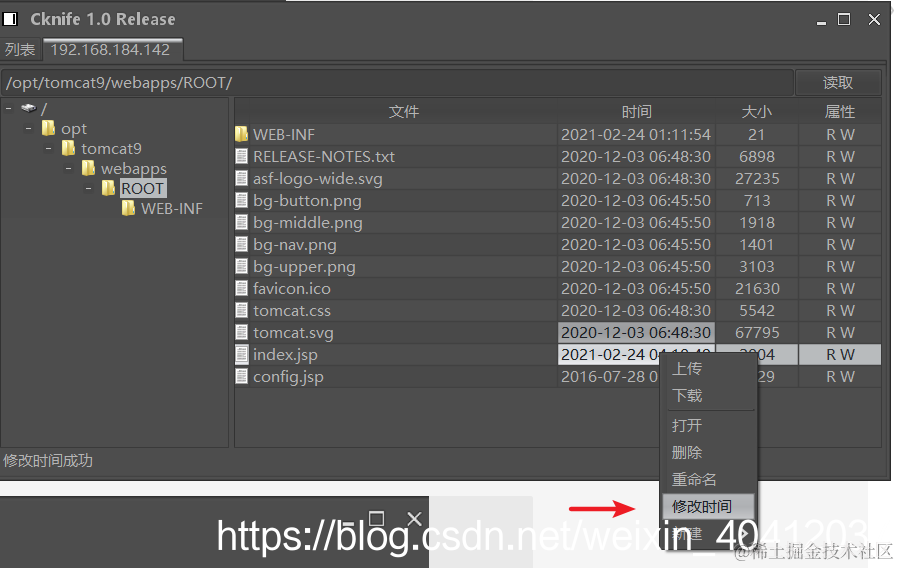Click the tomcat9 folder icon in tree
This screenshot has height=568, width=900.
coord(68,148)
